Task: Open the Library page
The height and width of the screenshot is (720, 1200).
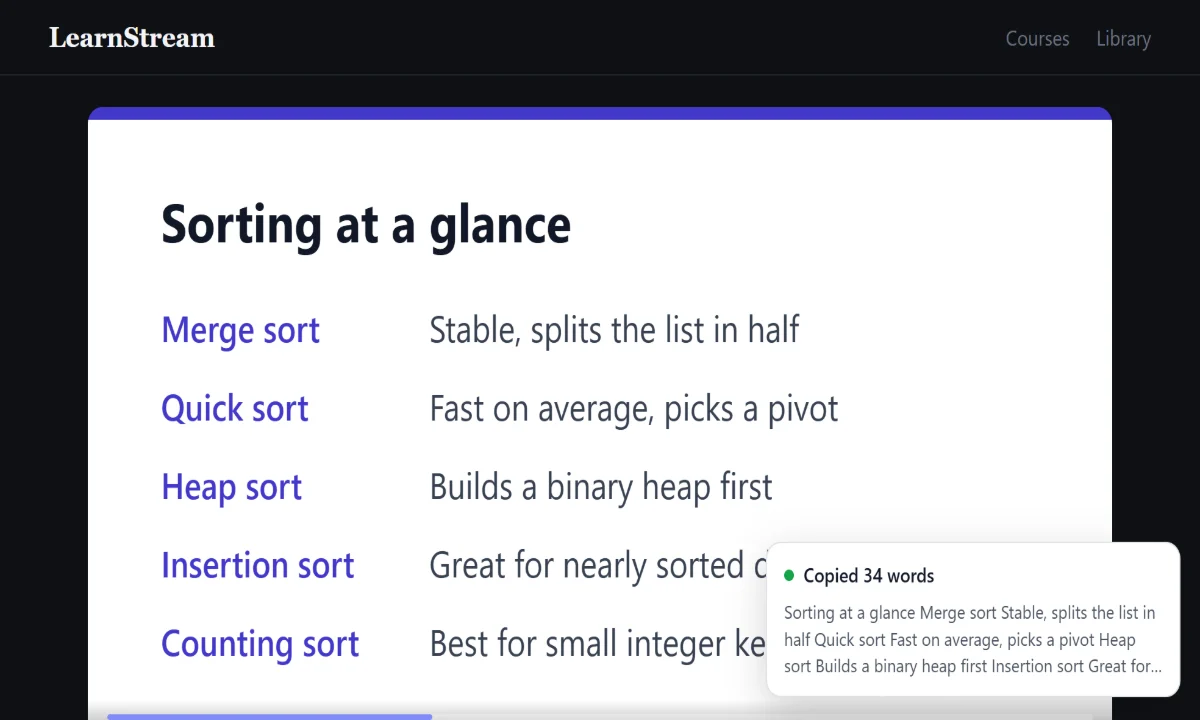Action: [x=1123, y=39]
